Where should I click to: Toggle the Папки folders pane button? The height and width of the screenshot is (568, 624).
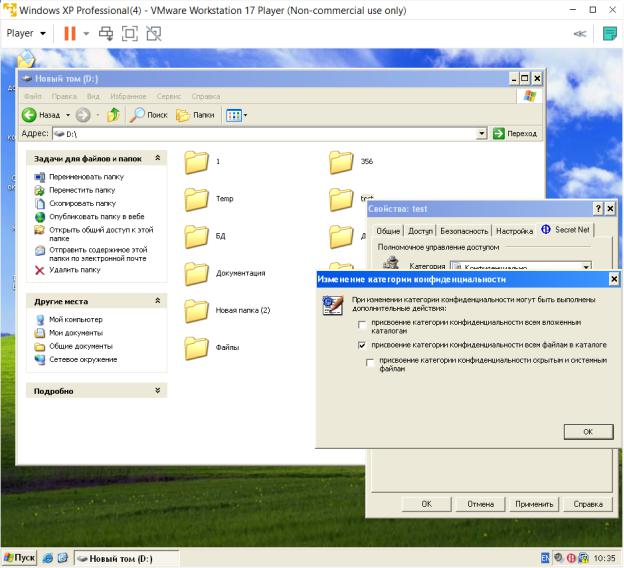195,115
